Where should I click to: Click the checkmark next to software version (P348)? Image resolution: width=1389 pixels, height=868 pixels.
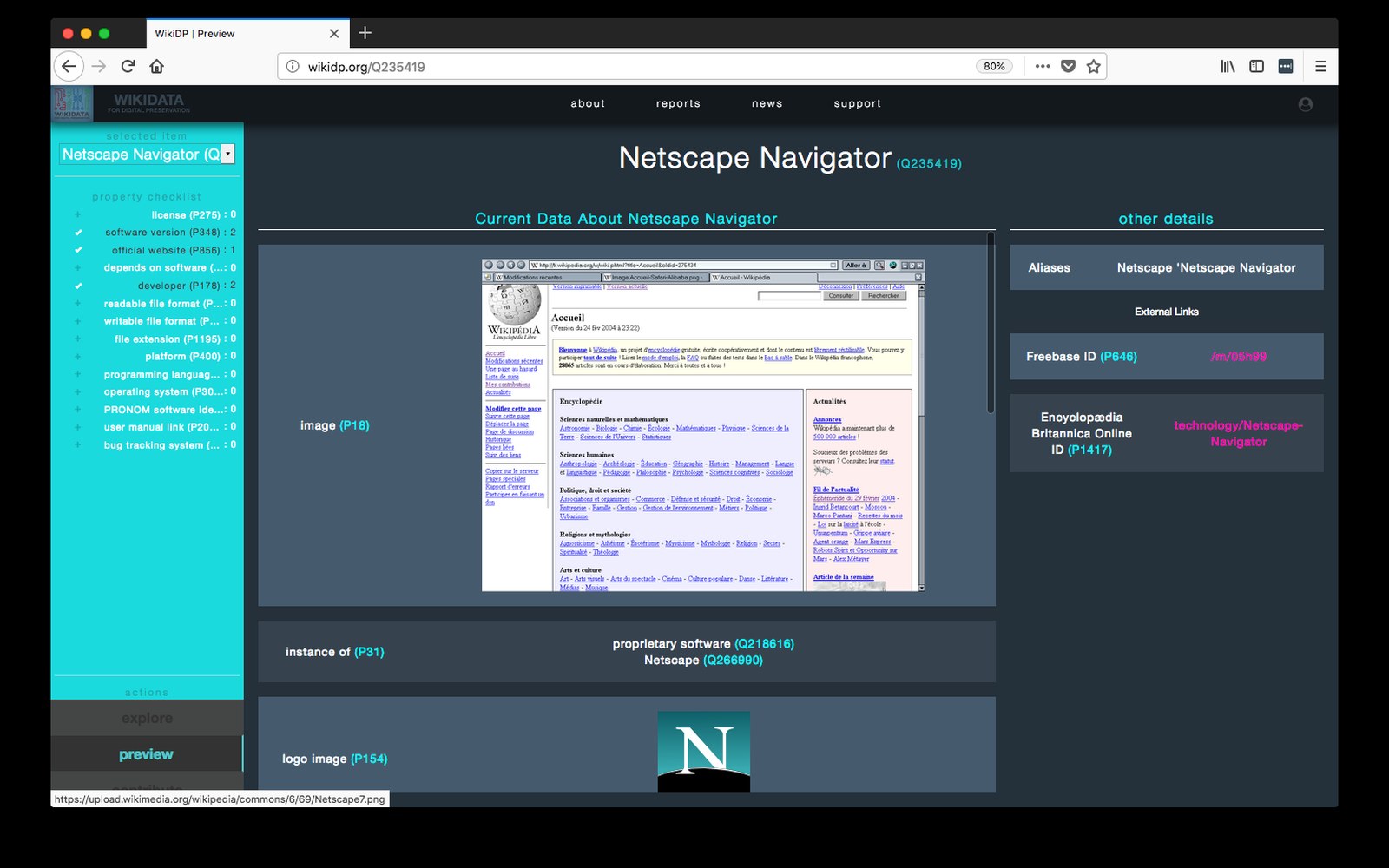click(x=78, y=233)
